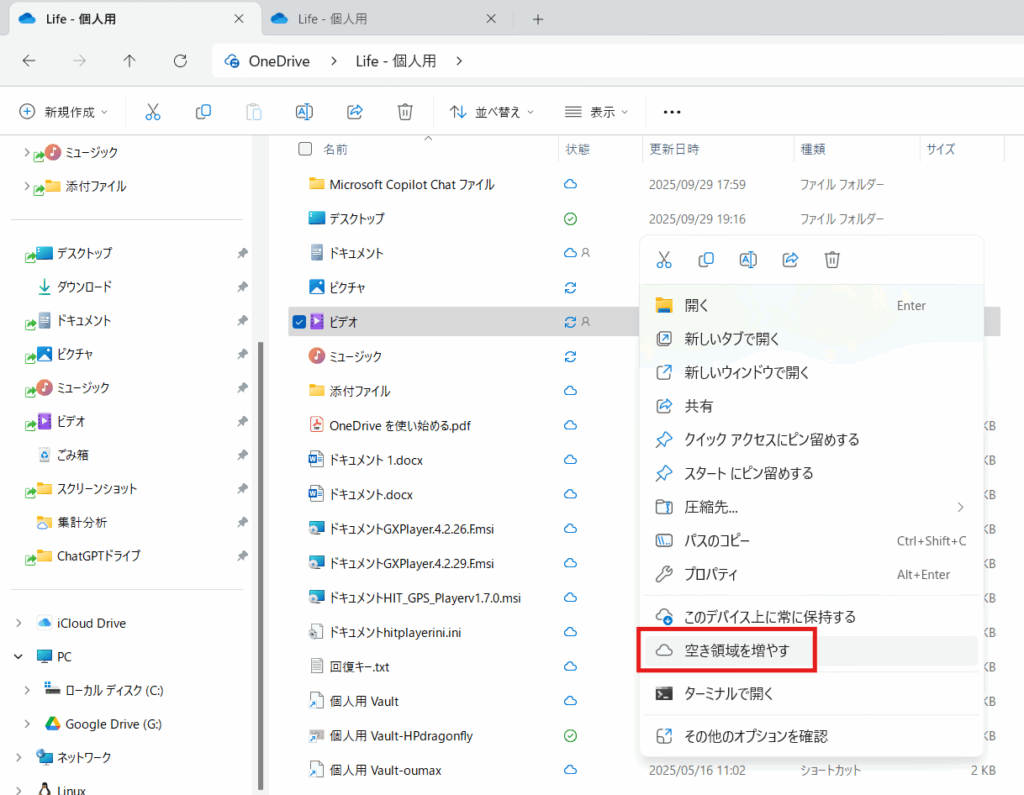Go up one folder with the up arrow
Viewport: 1024px width, 795px height.
tap(129, 61)
